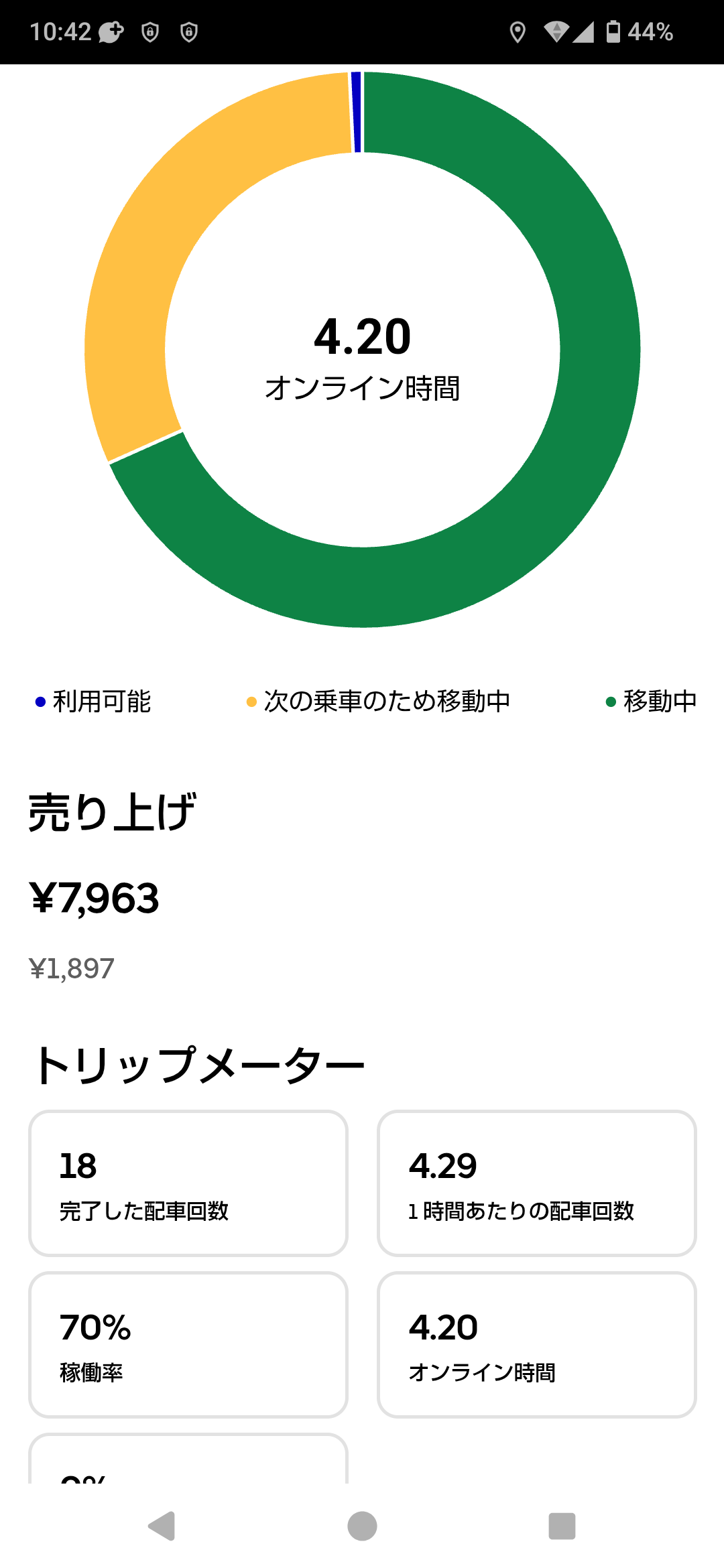Tap the 4.20 center value in chart
The width and height of the screenshot is (724, 1568).
click(362, 336)
